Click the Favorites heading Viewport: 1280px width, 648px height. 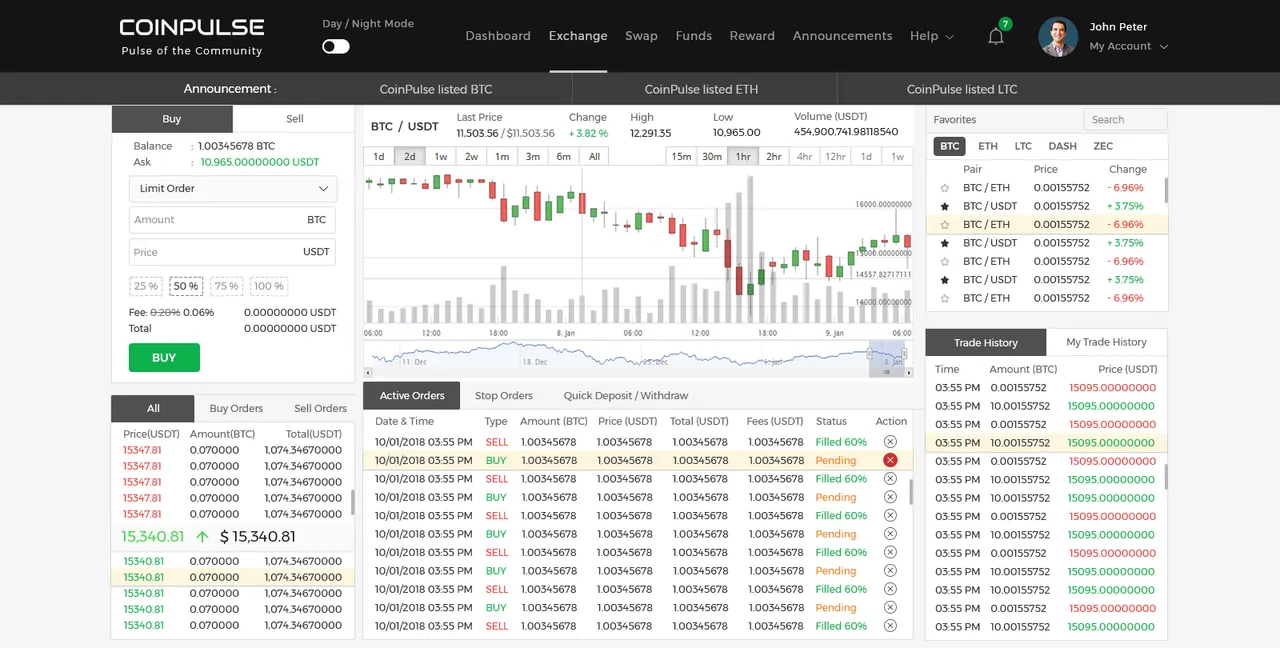pos(955,119)
